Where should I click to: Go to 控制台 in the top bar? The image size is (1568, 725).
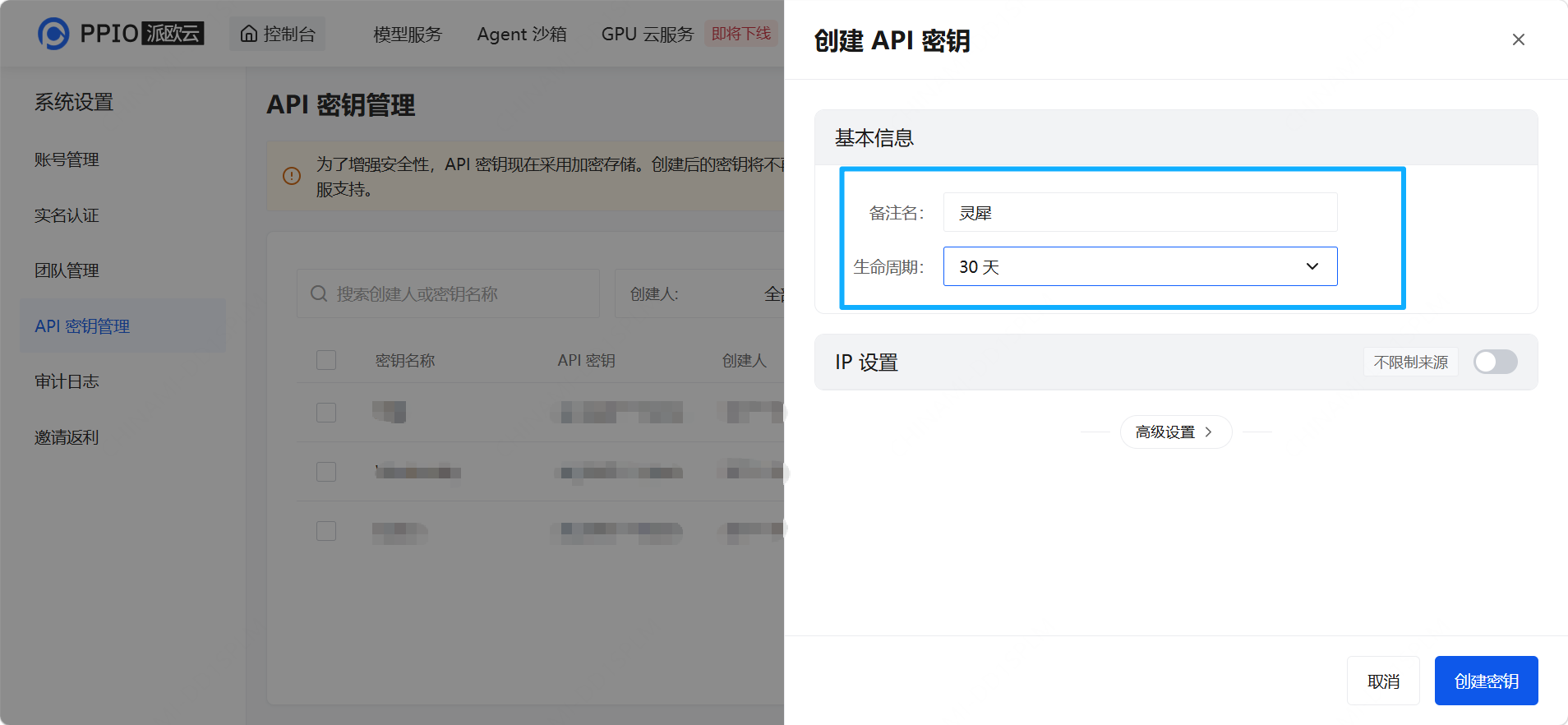pyautogui.click(x=278, y=34)
